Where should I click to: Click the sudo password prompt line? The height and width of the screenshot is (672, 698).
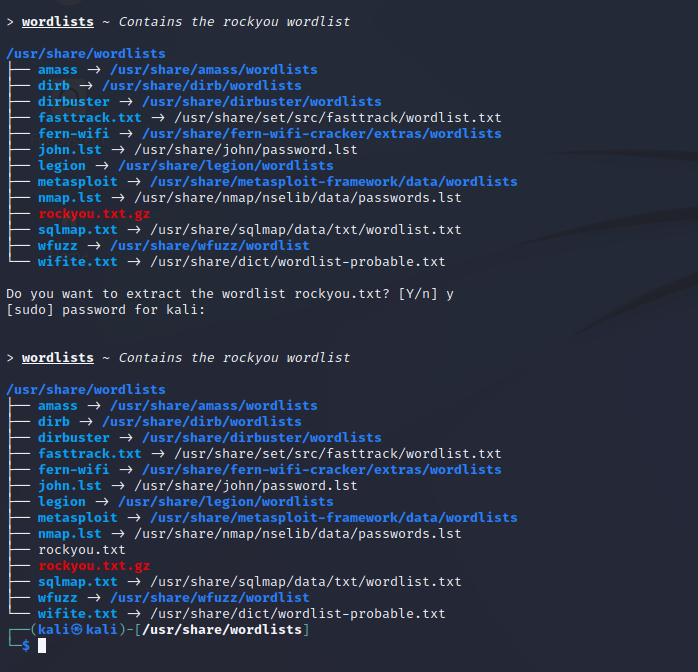point(106,310)
